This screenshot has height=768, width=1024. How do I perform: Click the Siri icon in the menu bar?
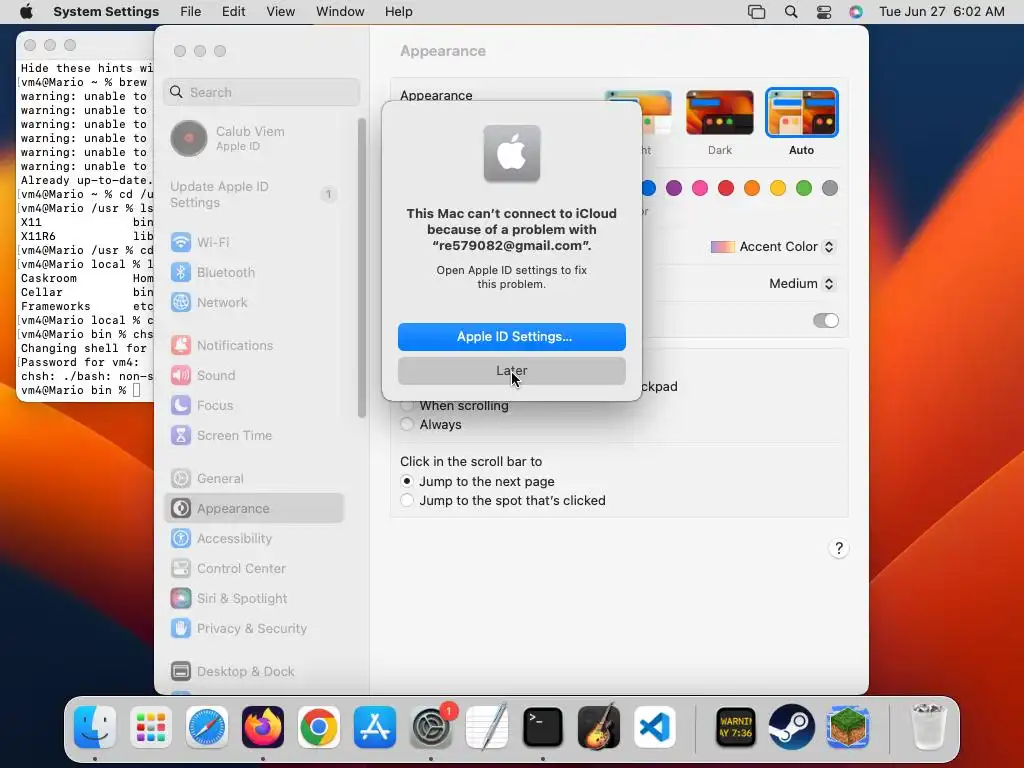[x=856, y=12]
